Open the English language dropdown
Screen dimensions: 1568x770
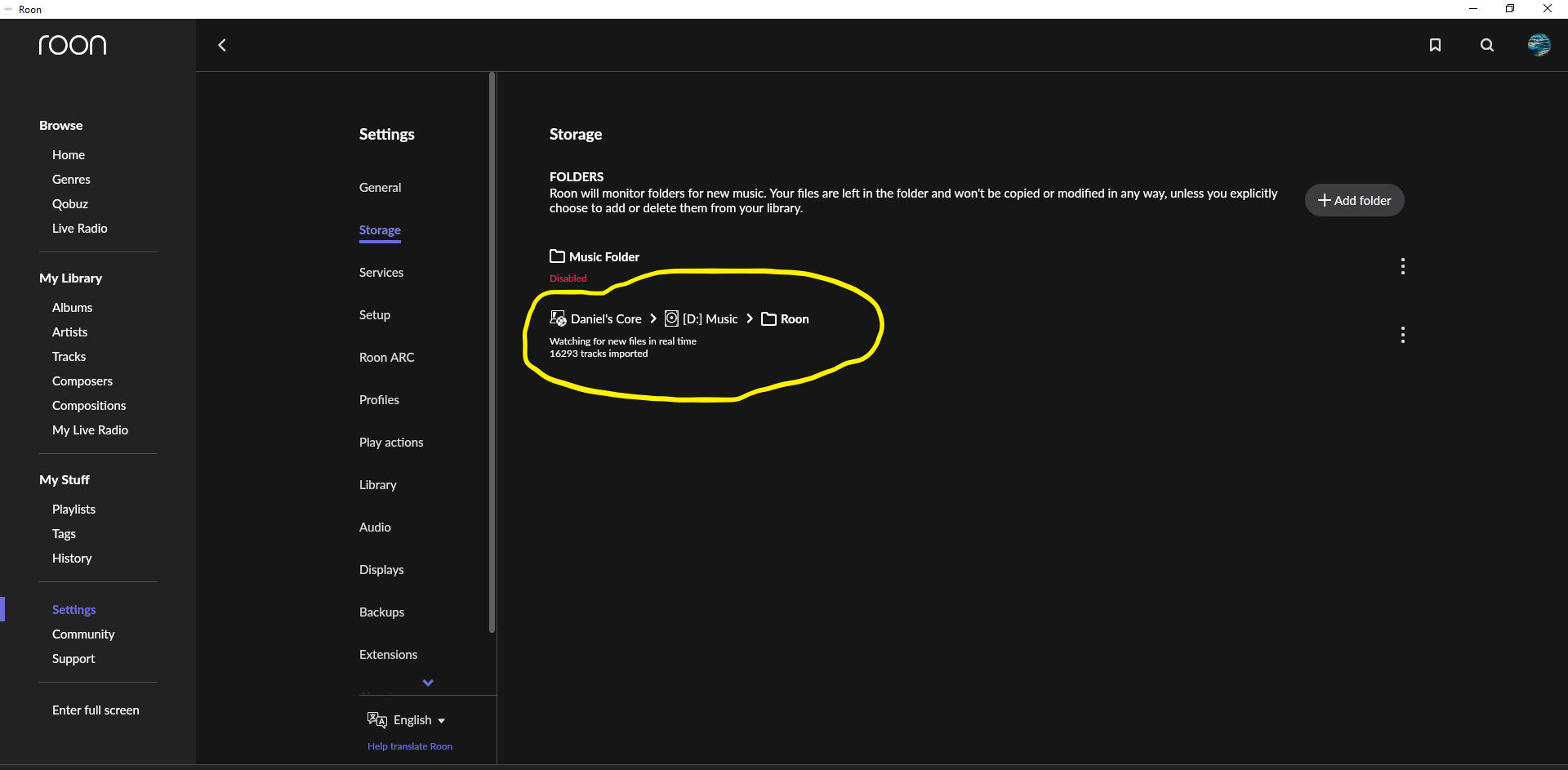419,719
